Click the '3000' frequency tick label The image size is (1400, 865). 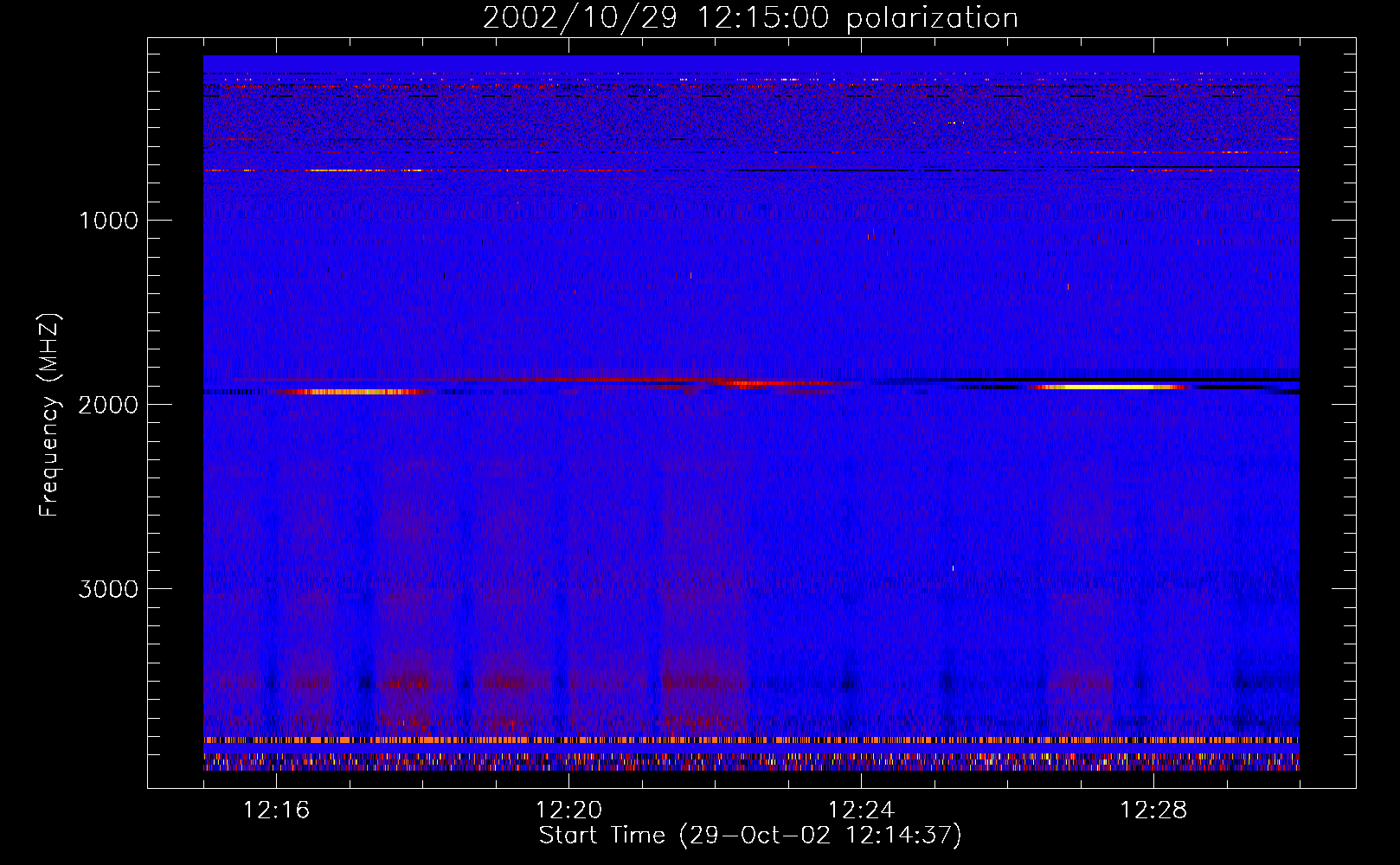coord(108,589)
